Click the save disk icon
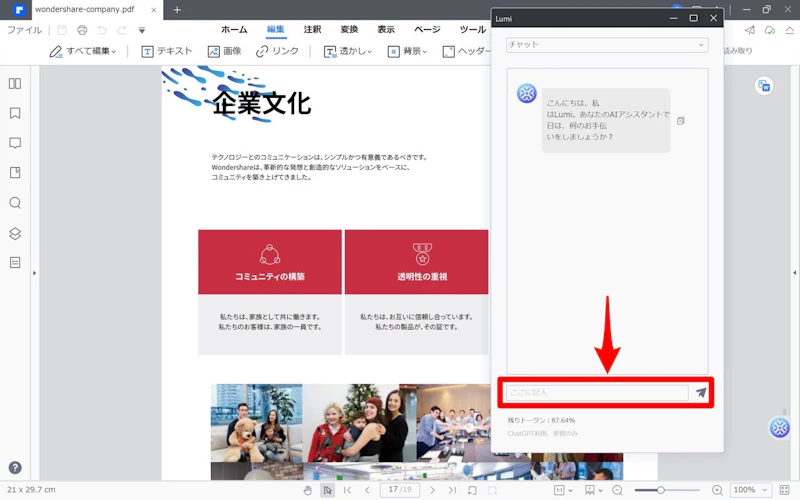The width and height of the screenshot is (800, 500). tap(62, 30)
